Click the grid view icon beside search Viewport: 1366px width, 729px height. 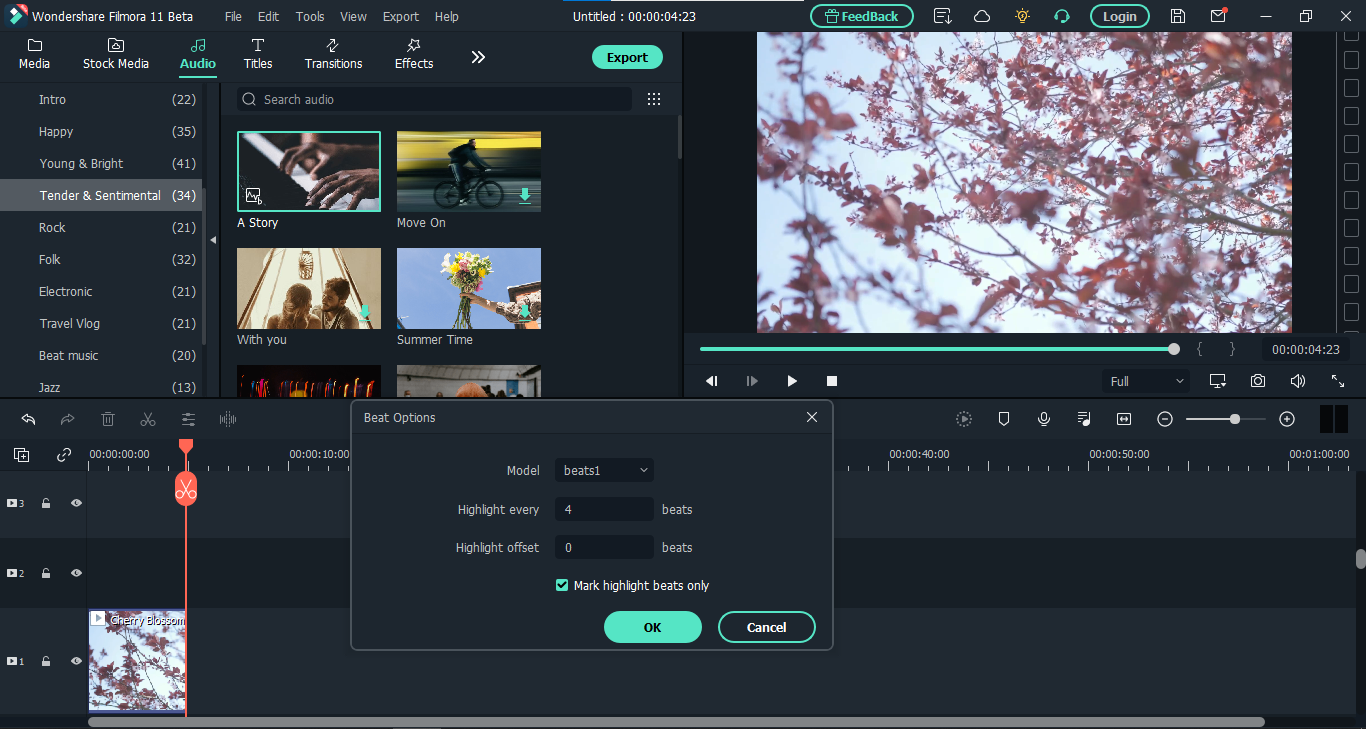click(x=654, y=99)
